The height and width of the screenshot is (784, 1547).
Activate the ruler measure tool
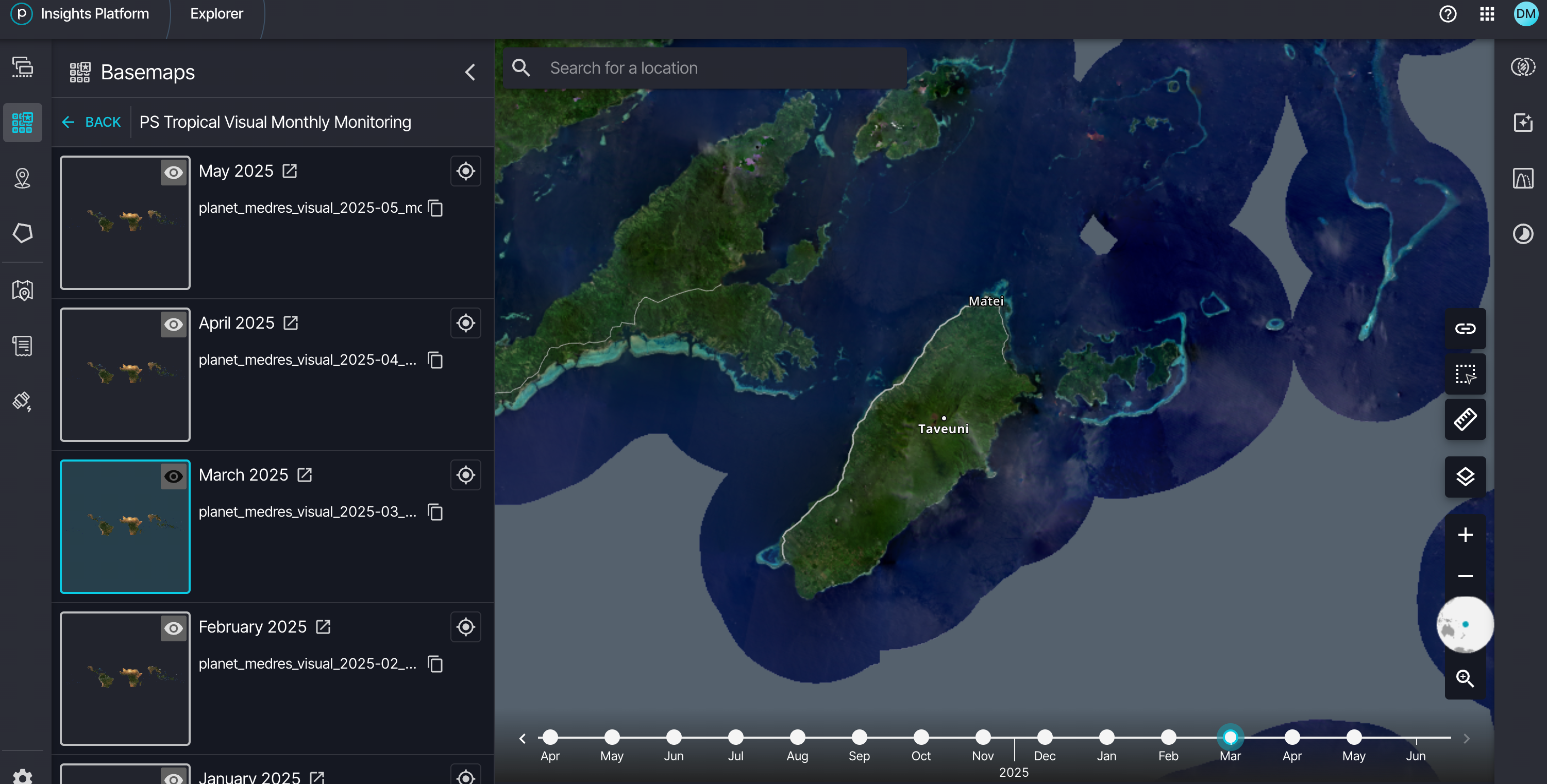[x=1466, y=419]
